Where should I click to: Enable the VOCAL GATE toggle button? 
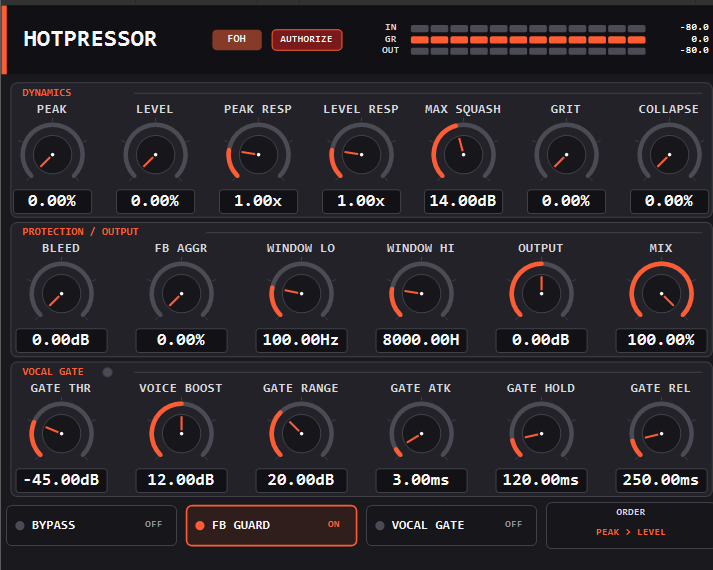pos(451,525)
